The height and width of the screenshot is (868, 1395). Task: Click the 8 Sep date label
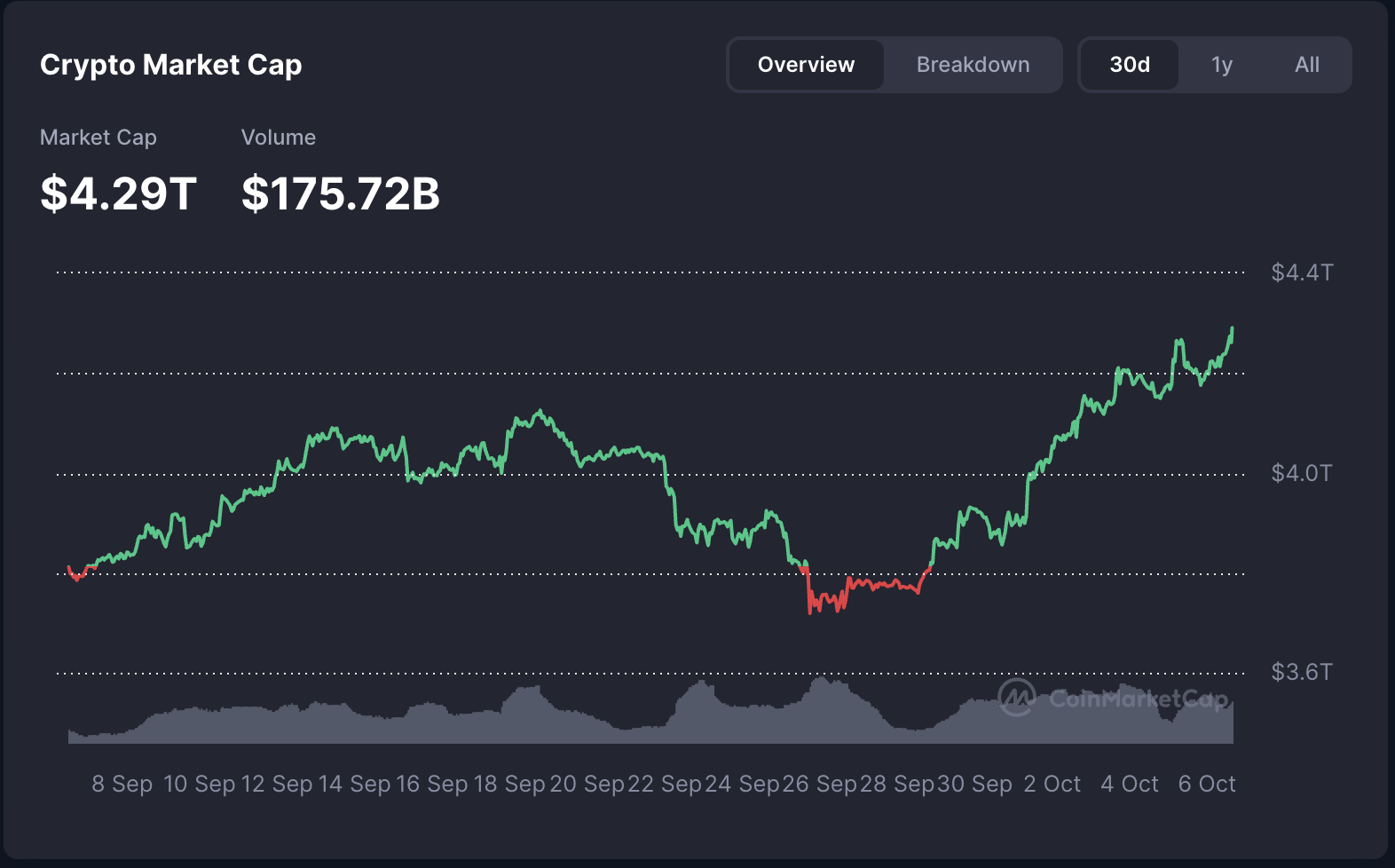pos(122,784)
